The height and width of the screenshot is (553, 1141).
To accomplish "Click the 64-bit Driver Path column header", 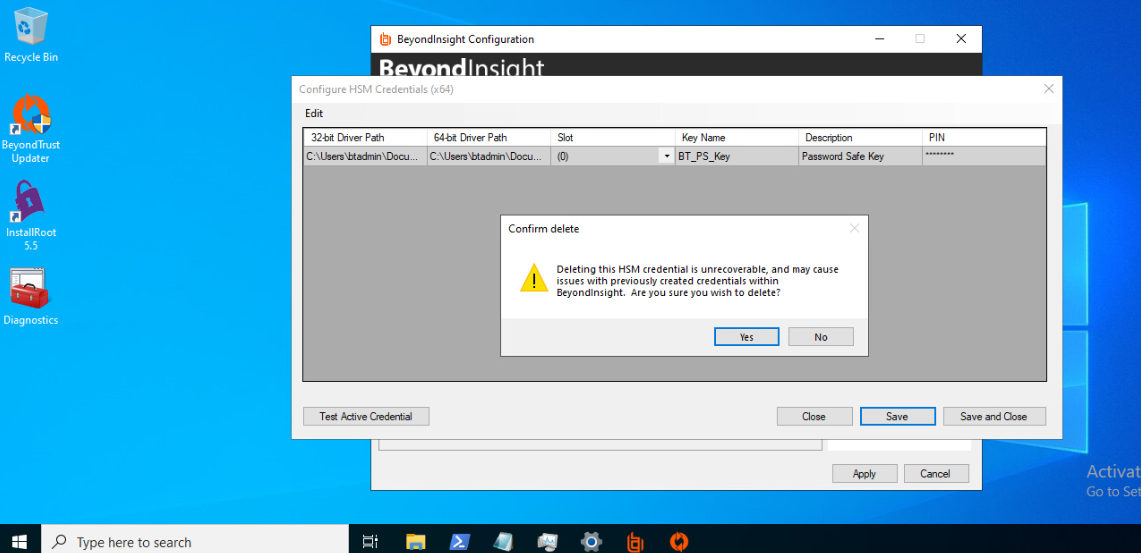I will pyautogui.click(x=489, y=138).
